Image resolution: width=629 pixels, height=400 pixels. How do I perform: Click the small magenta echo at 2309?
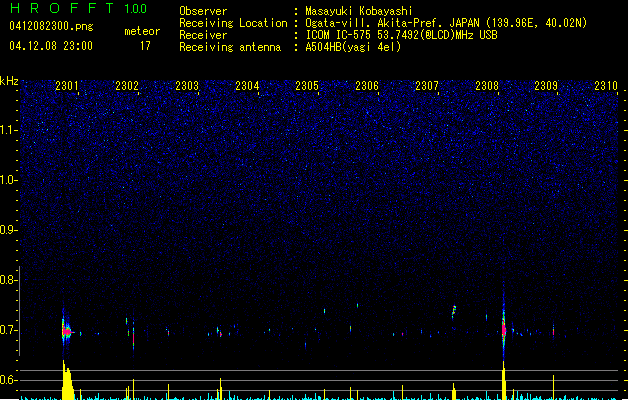tap(553, 331)
